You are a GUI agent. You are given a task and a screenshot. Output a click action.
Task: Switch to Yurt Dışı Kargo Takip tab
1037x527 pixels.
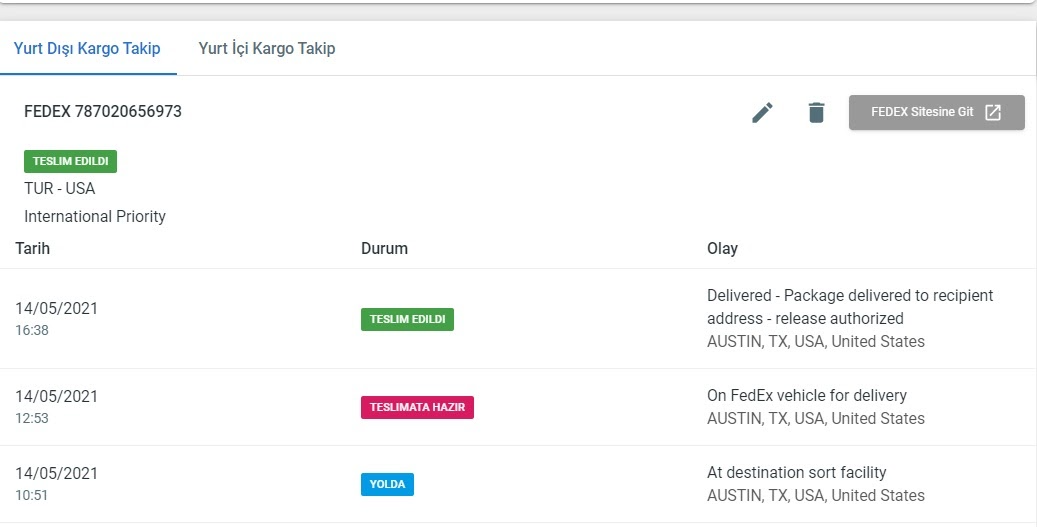(x=87, y=48)
